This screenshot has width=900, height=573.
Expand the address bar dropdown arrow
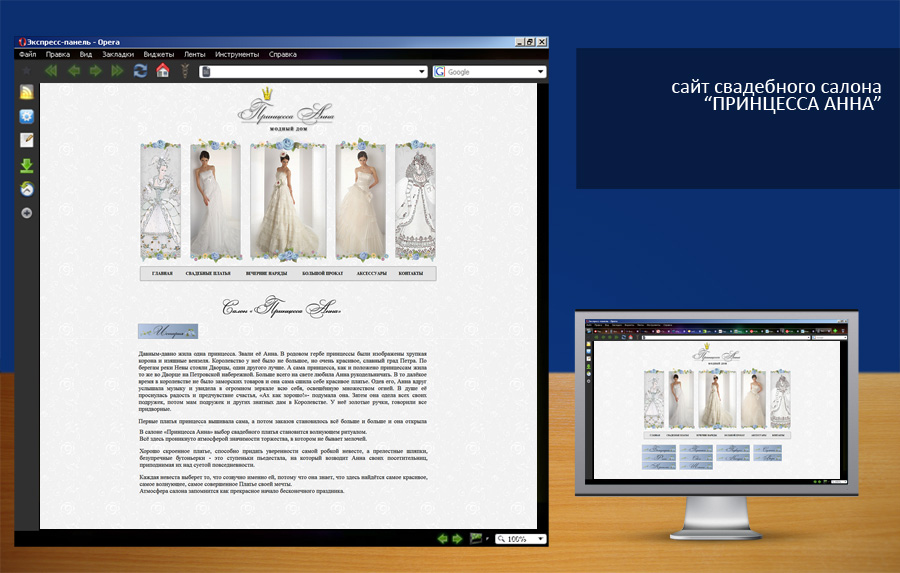(422, 72)
